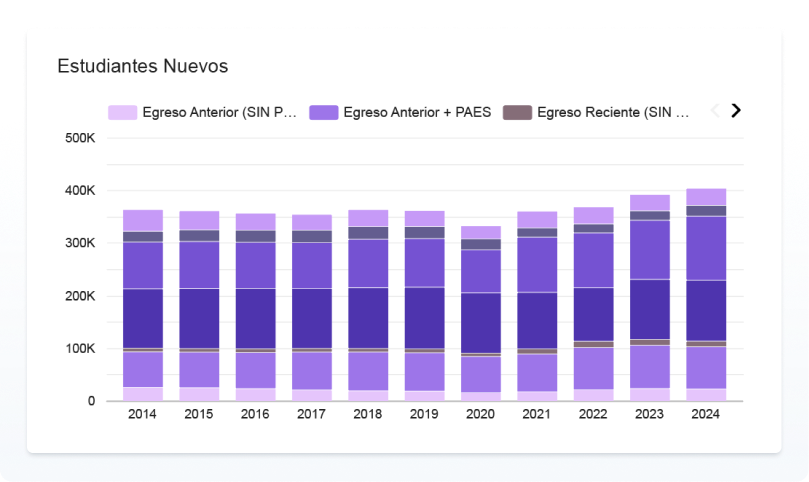Toggle the Egreso Anterior + PAES legend label
This screenshot has width=809, height=482.
(417, 112)
